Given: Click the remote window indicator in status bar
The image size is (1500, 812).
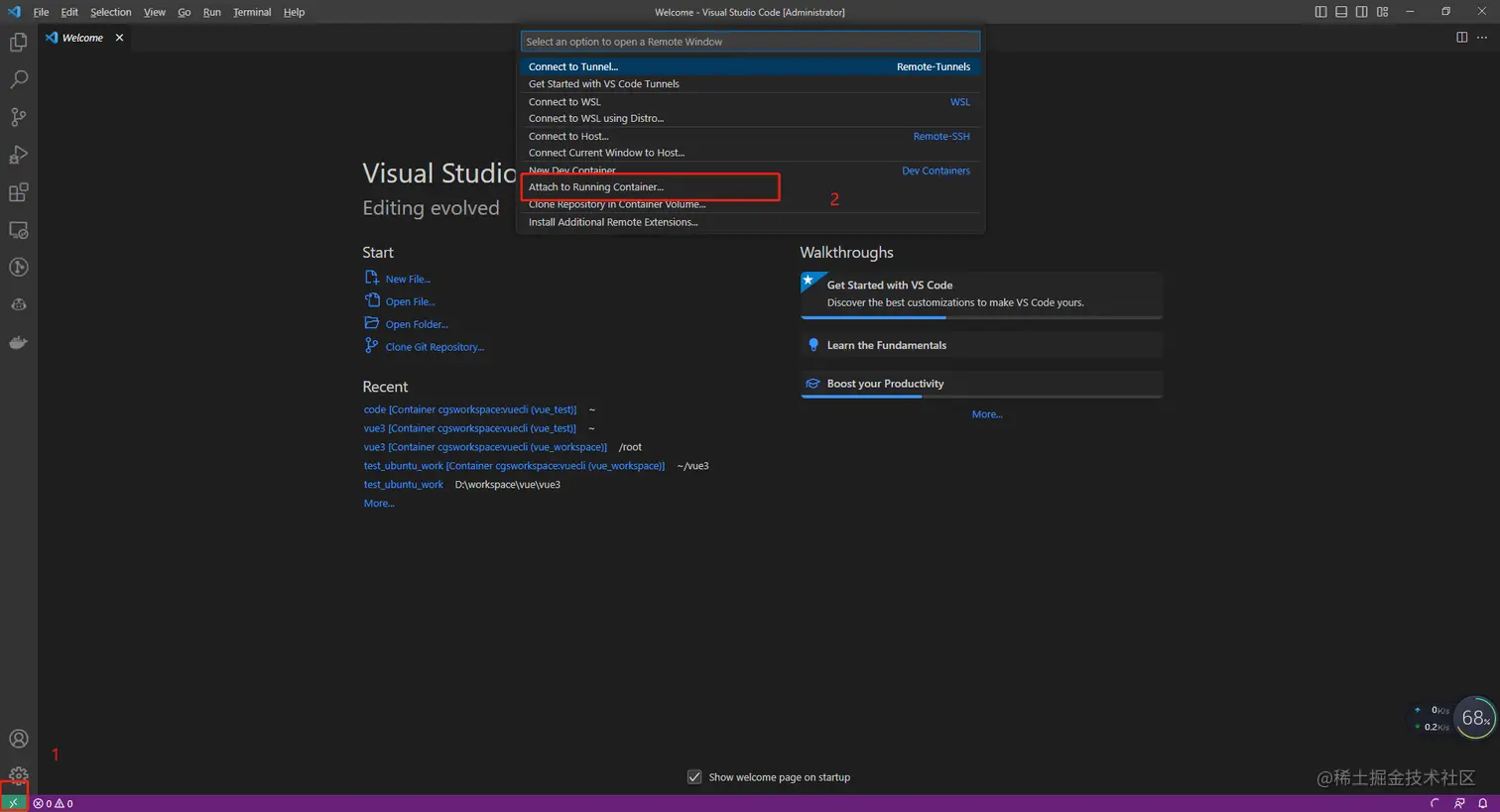Looking at the screenshot, I should click(13, 803).
